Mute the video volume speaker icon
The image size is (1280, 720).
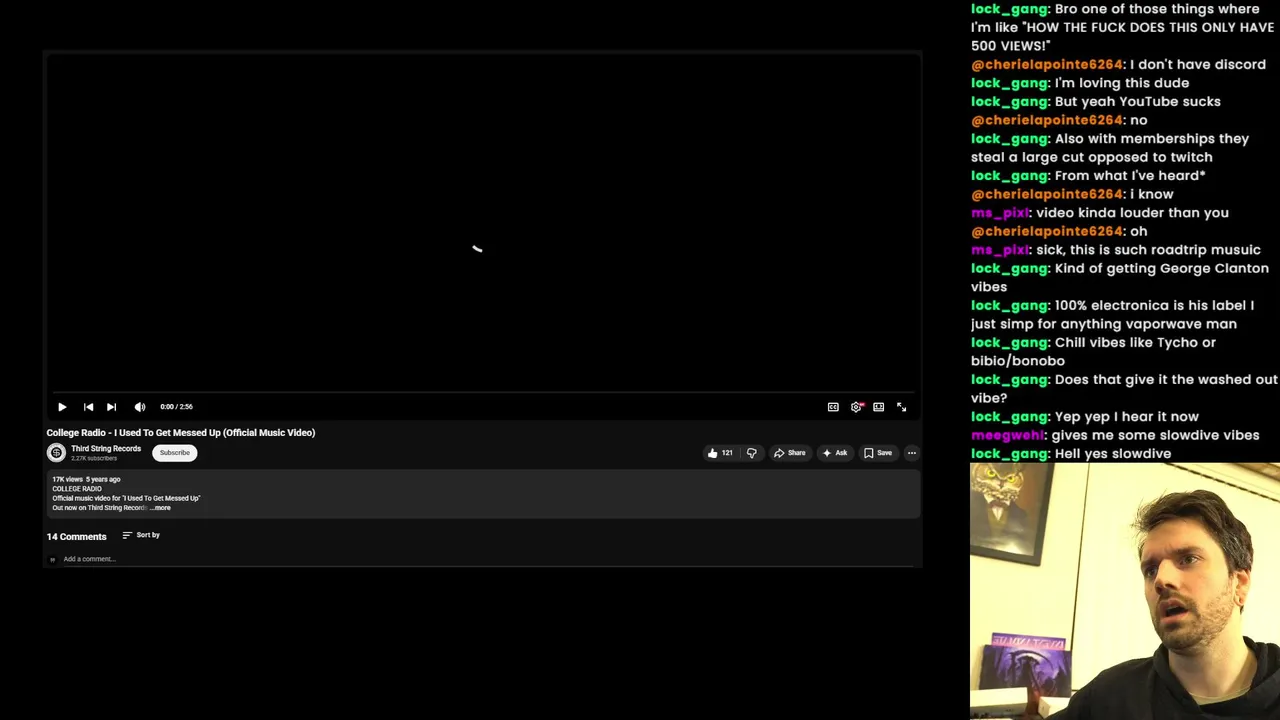tap(140, 407)
